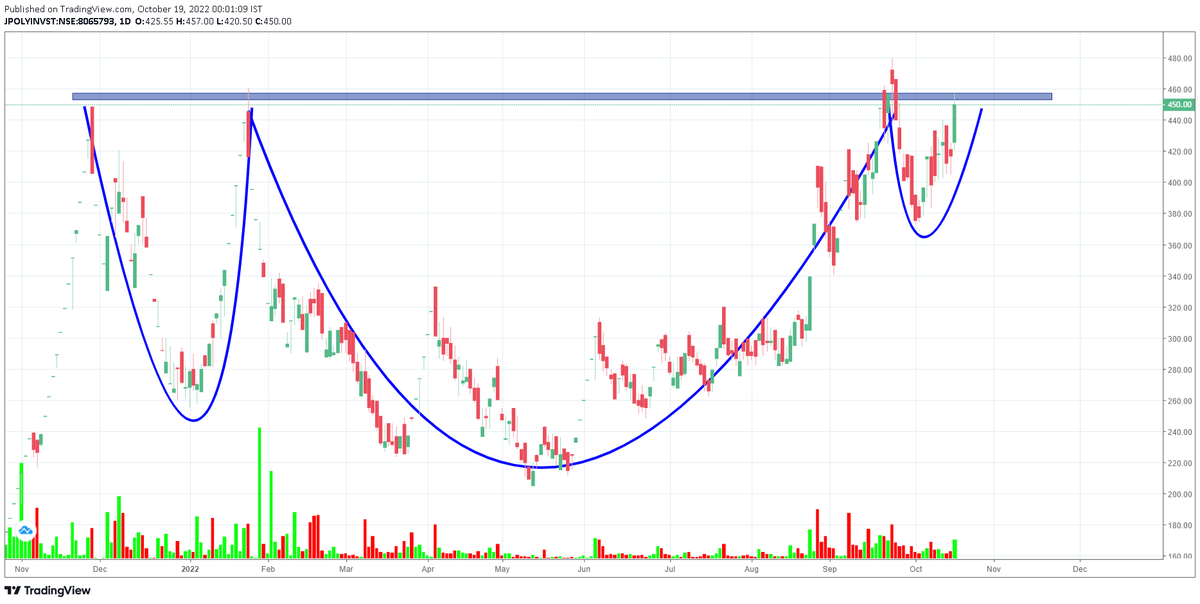Click the 360.00 price axis label
This screenshot has height=604, width=1200.
tap(1180, 245)
